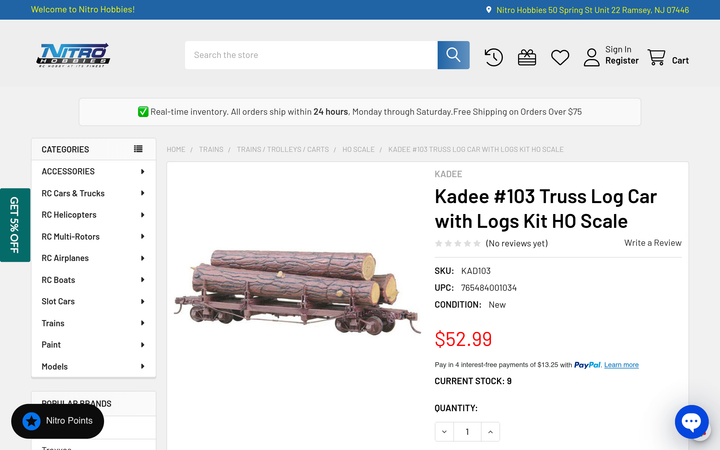The image size is (720, 450).
Task: Click the blue search magnifier button
Action: click(x=453, y=55)
